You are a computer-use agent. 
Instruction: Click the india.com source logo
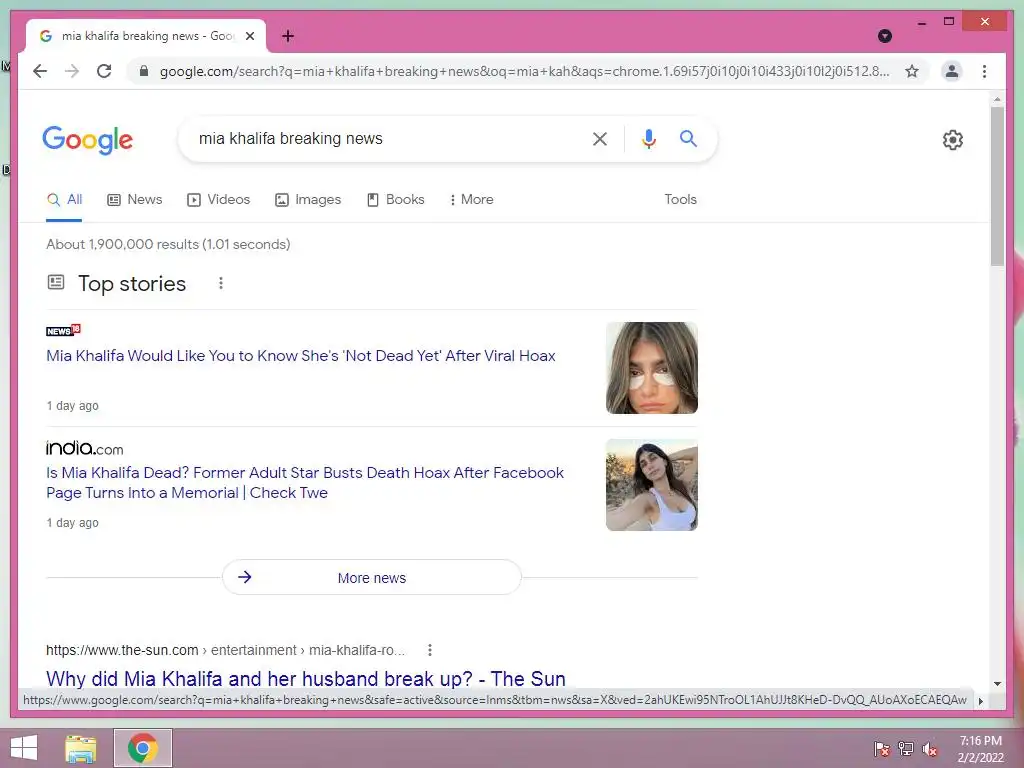click(84, 448)
